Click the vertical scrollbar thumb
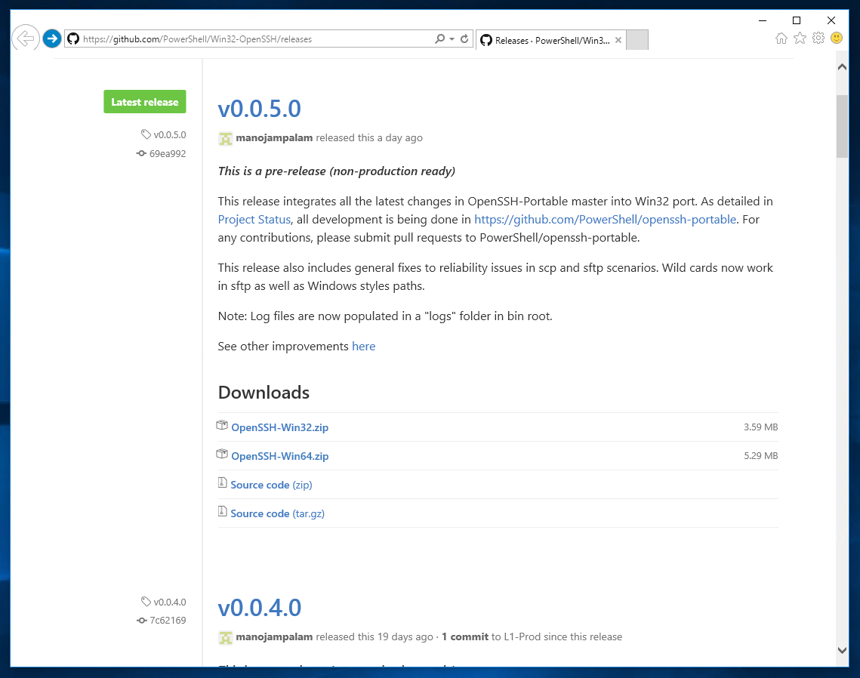Viewport: 860px width, 678px height. [842, 127]
